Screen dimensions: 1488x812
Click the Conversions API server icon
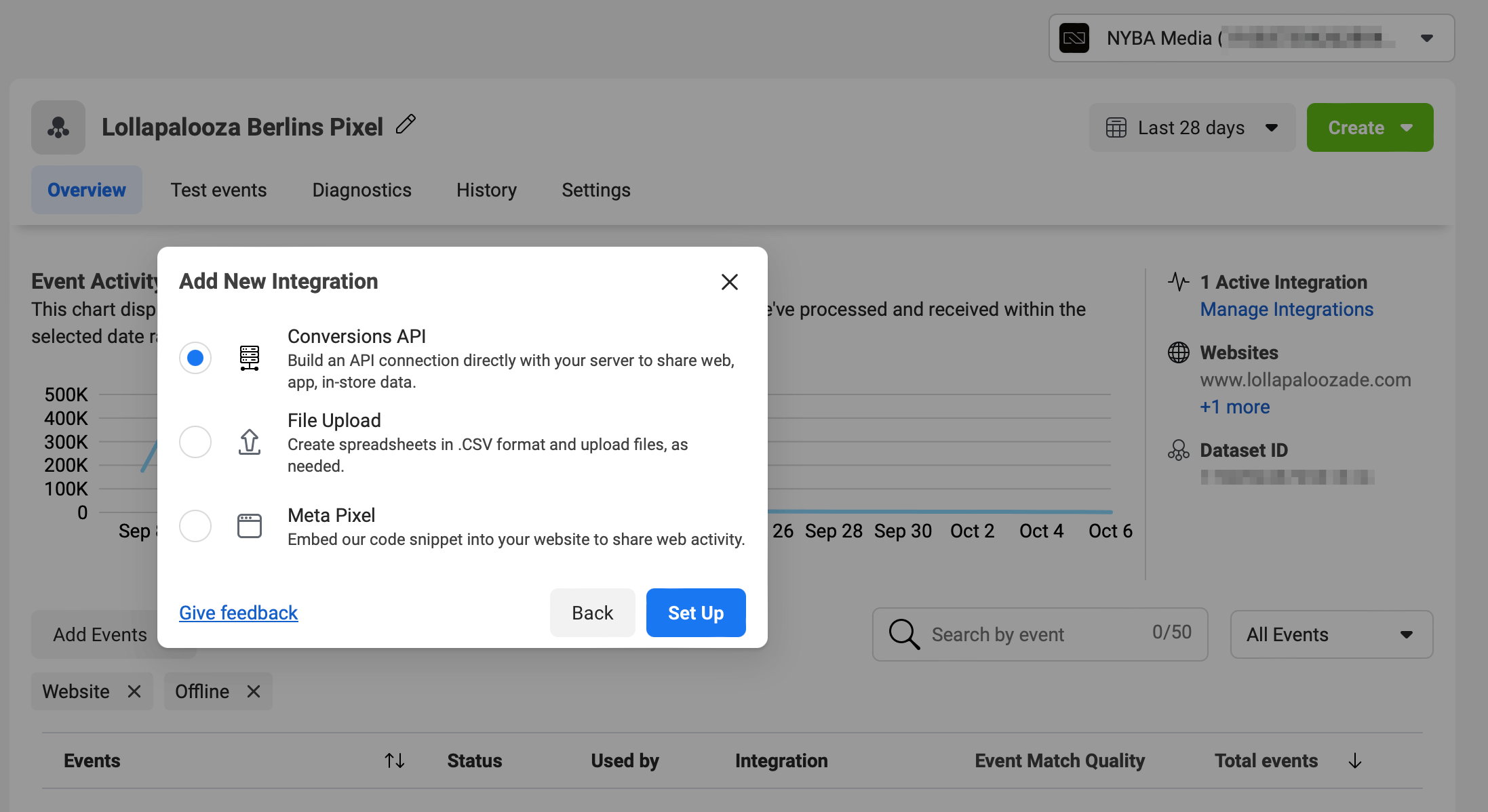pyautogui.click(x=250, y=358)
